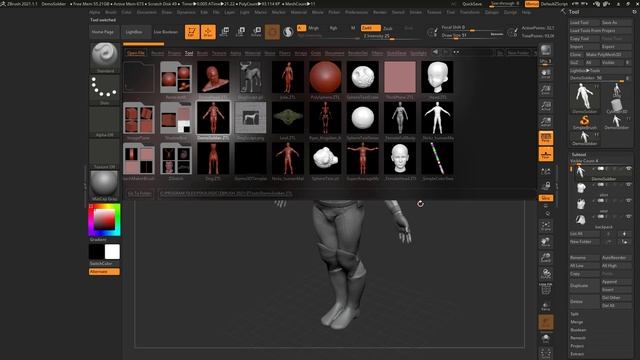This screenshot has width=640, height=360.
Task: Click the QuickSave button
Action: [472, 4]
